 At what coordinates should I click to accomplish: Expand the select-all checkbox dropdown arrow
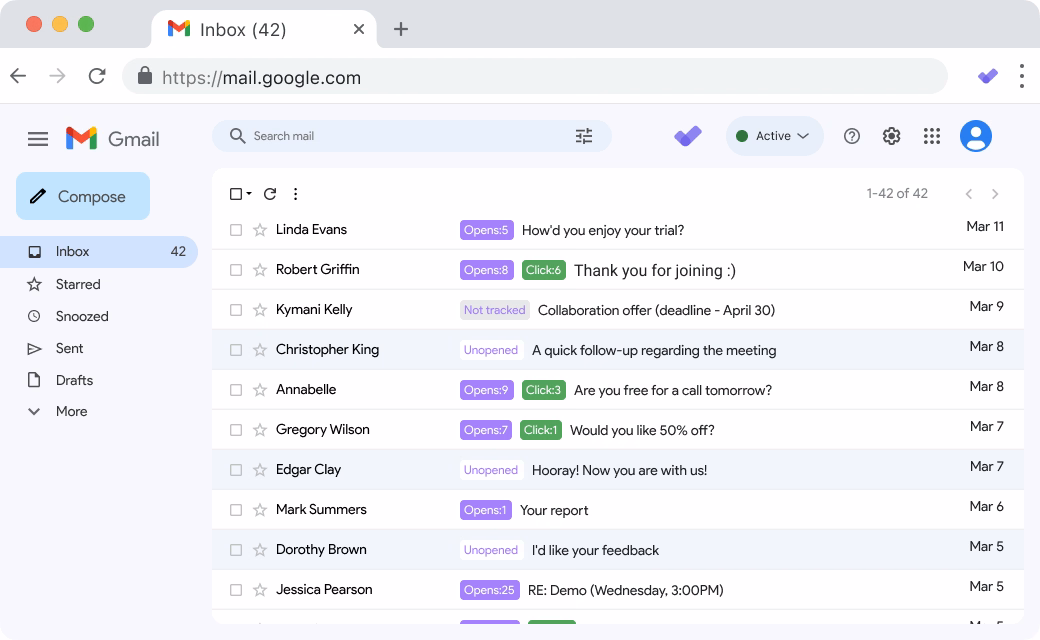pos(249,195)
